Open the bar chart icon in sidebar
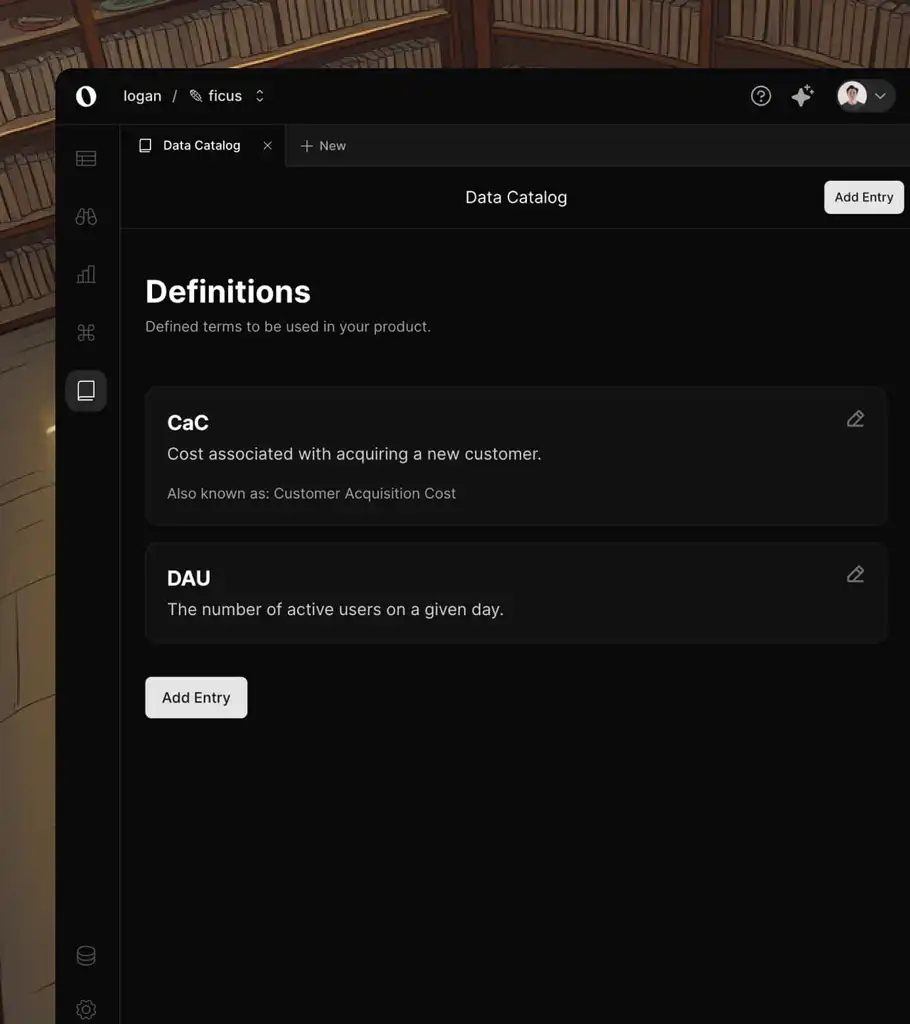Image resolution: width=910 pixels, height=1024 pixels. (x=86, y=274)
